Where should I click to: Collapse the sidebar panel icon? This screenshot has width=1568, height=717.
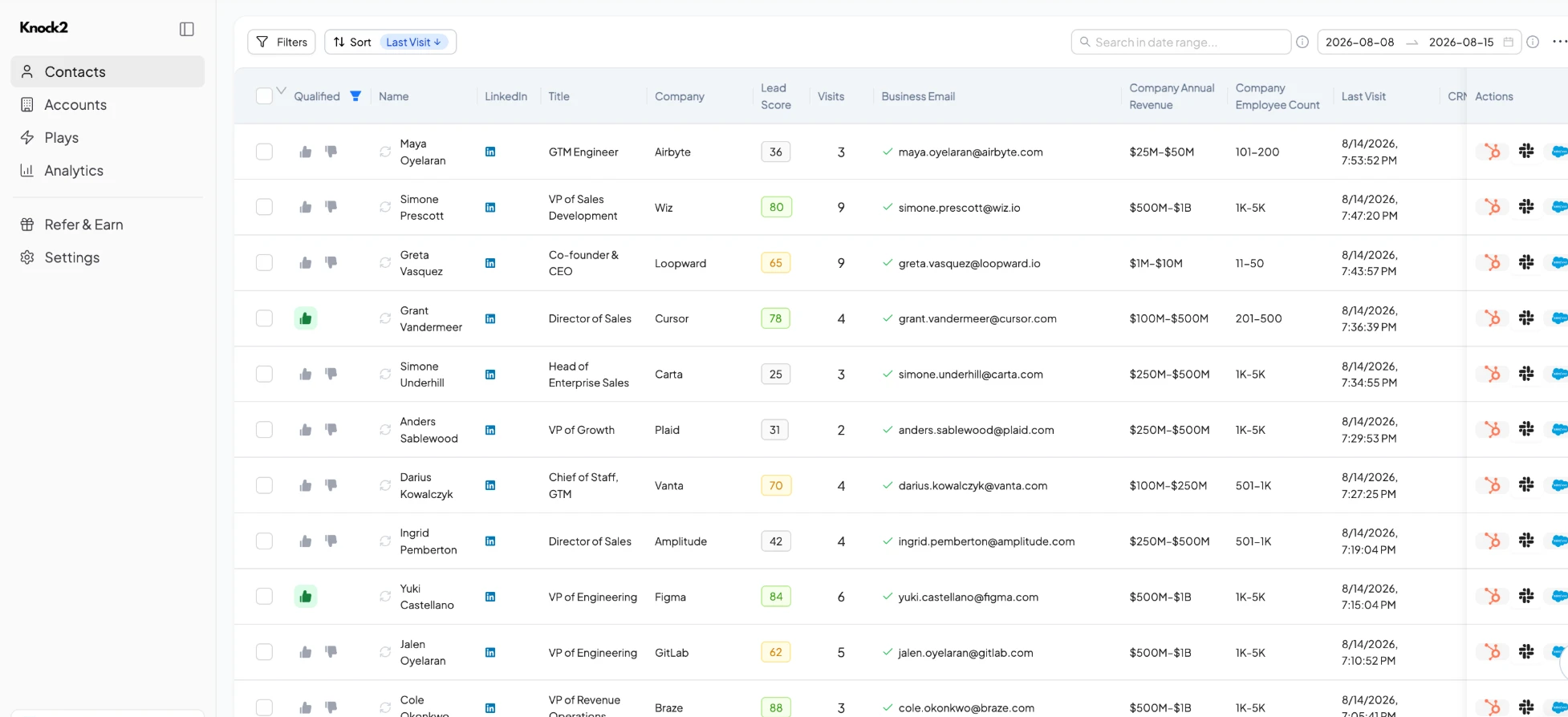click(187, 29)
